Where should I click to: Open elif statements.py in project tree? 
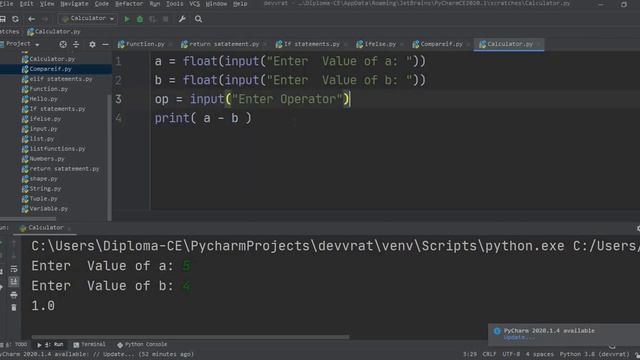pyautogui.click(x=60, y=79)
